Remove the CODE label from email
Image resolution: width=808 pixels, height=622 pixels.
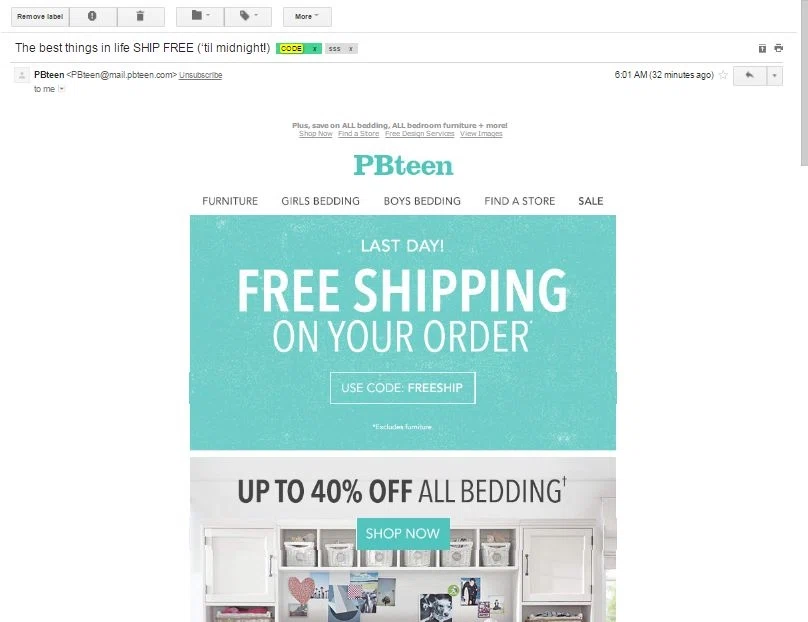pos(314,48)
